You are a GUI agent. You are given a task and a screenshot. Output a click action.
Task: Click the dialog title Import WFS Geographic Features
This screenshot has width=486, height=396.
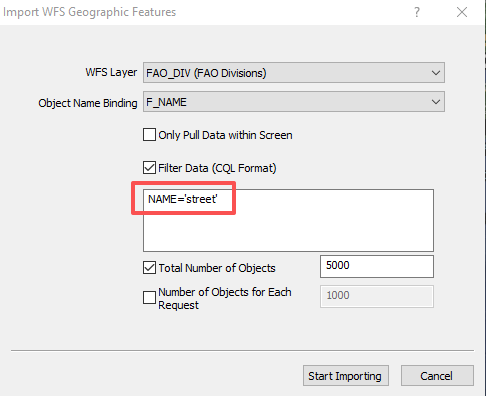pyautogui.click(x=89, y=12)
